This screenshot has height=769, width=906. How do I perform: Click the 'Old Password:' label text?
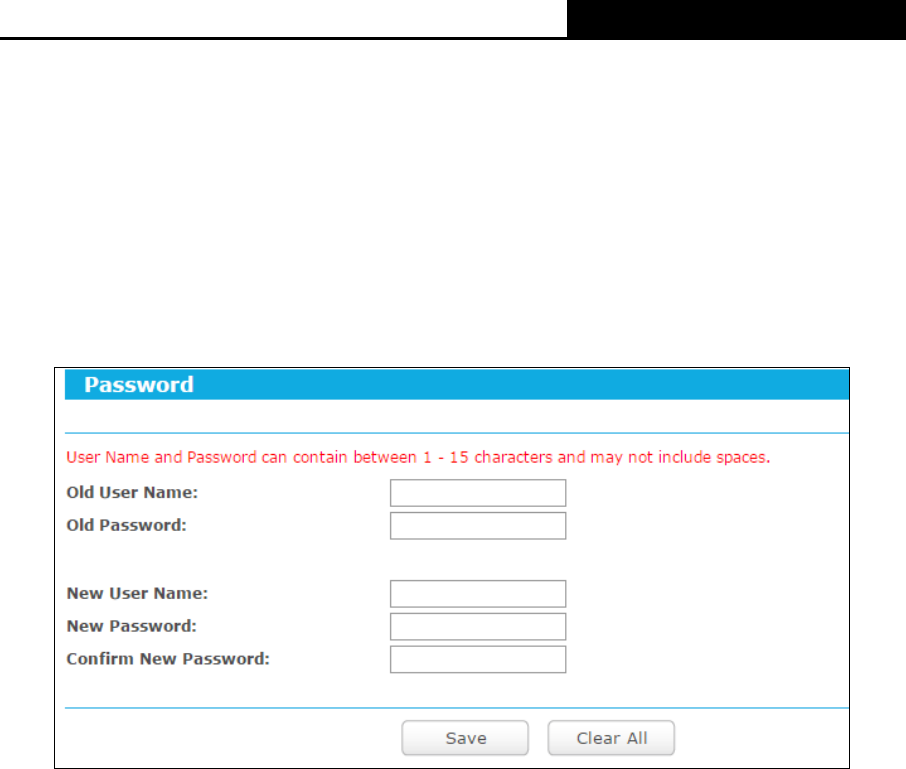[x=127, y=525]
